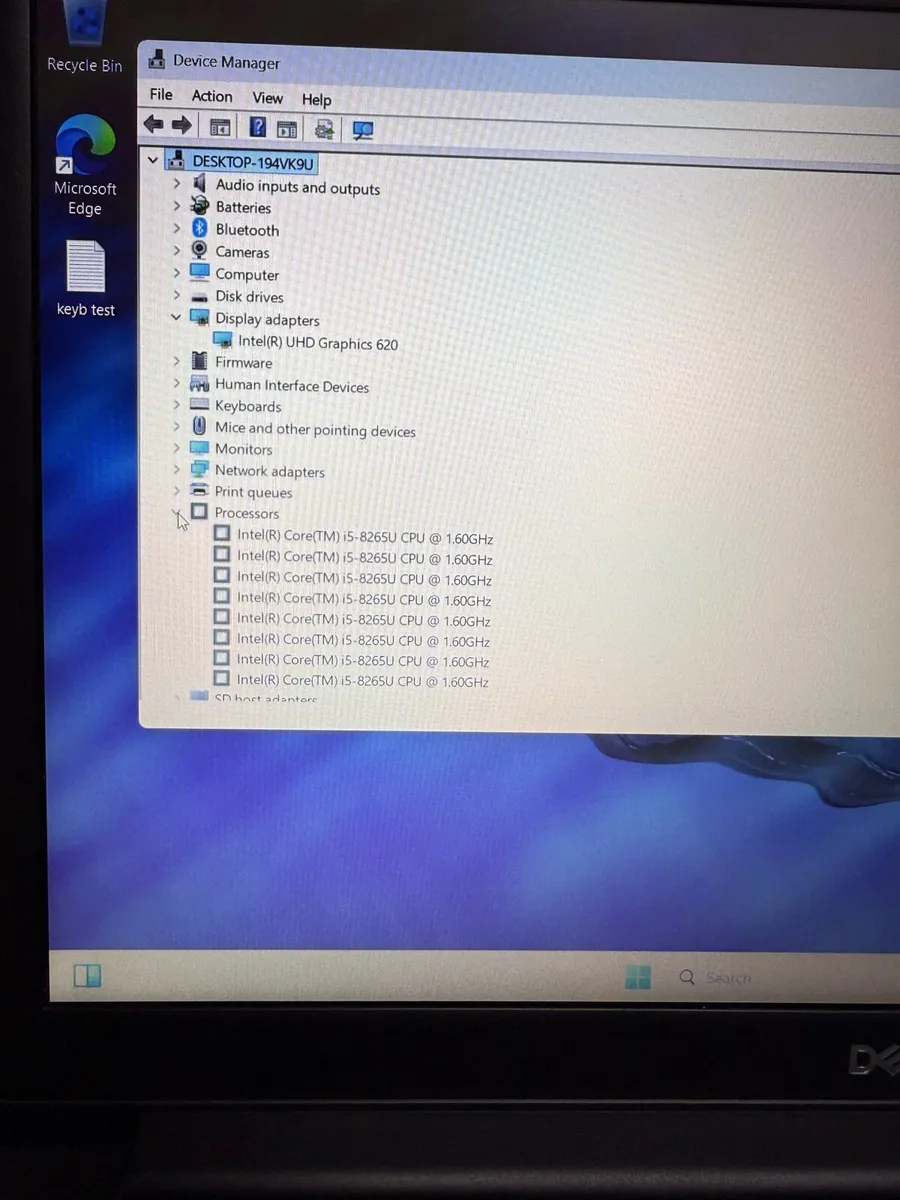900x1200 pixels.
Task: Click the Scan for hardware changes icon
Action: click(362, 130)
